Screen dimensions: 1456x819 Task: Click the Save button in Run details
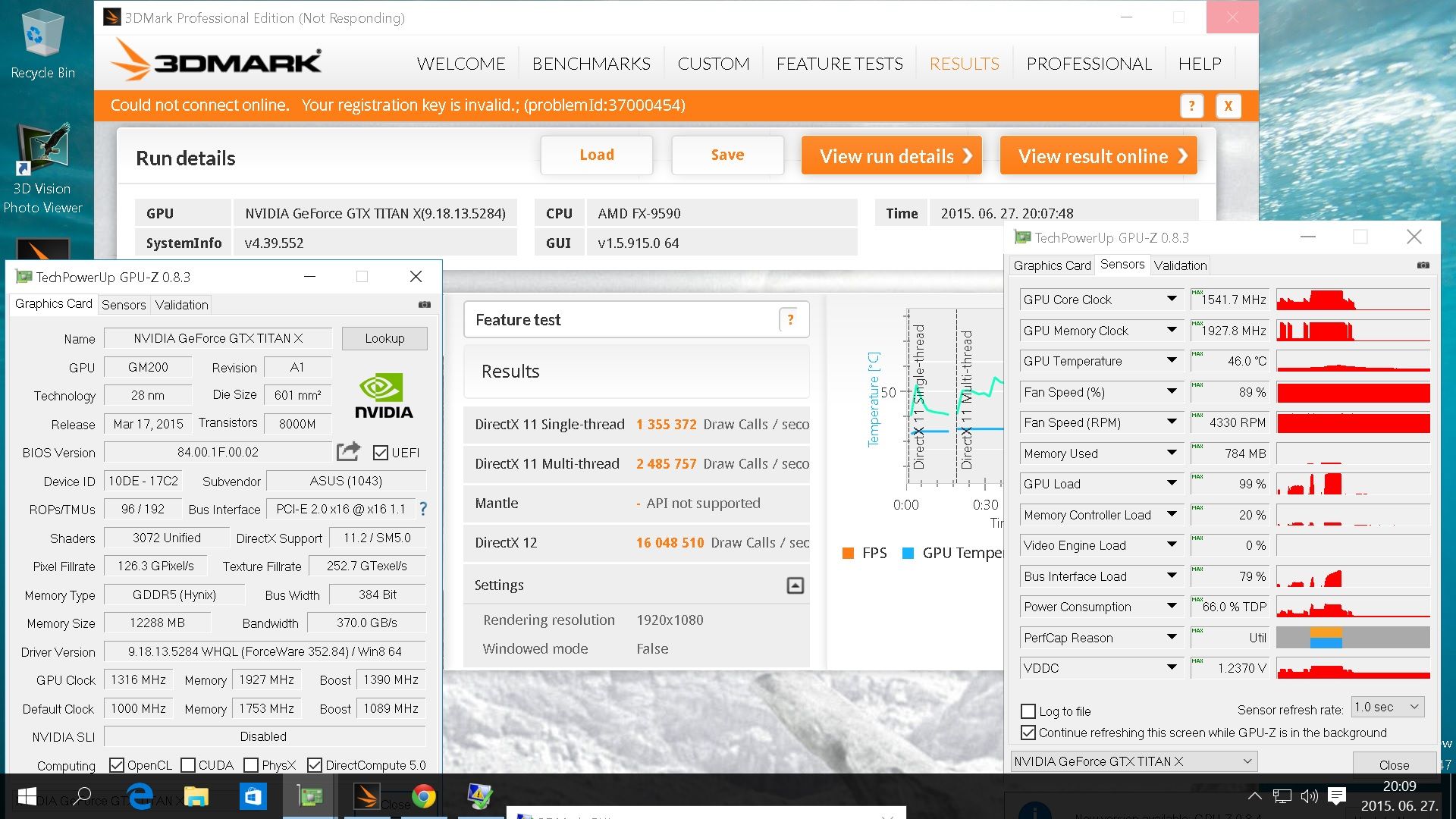click(727, 155)
